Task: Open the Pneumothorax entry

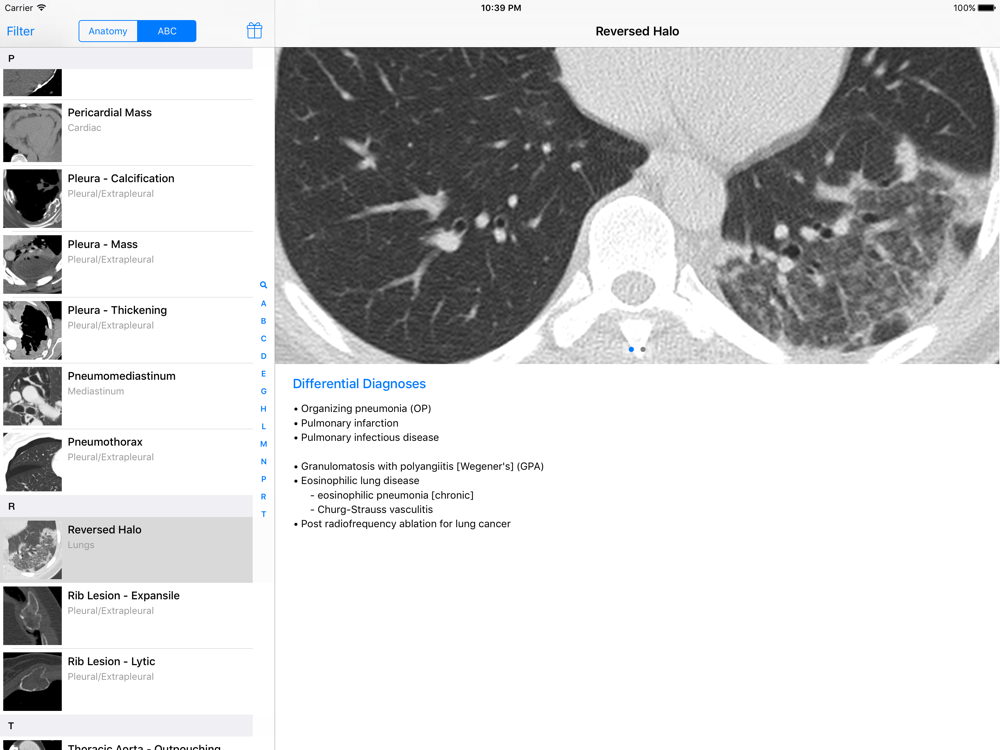Action: (x=126, y=462)
